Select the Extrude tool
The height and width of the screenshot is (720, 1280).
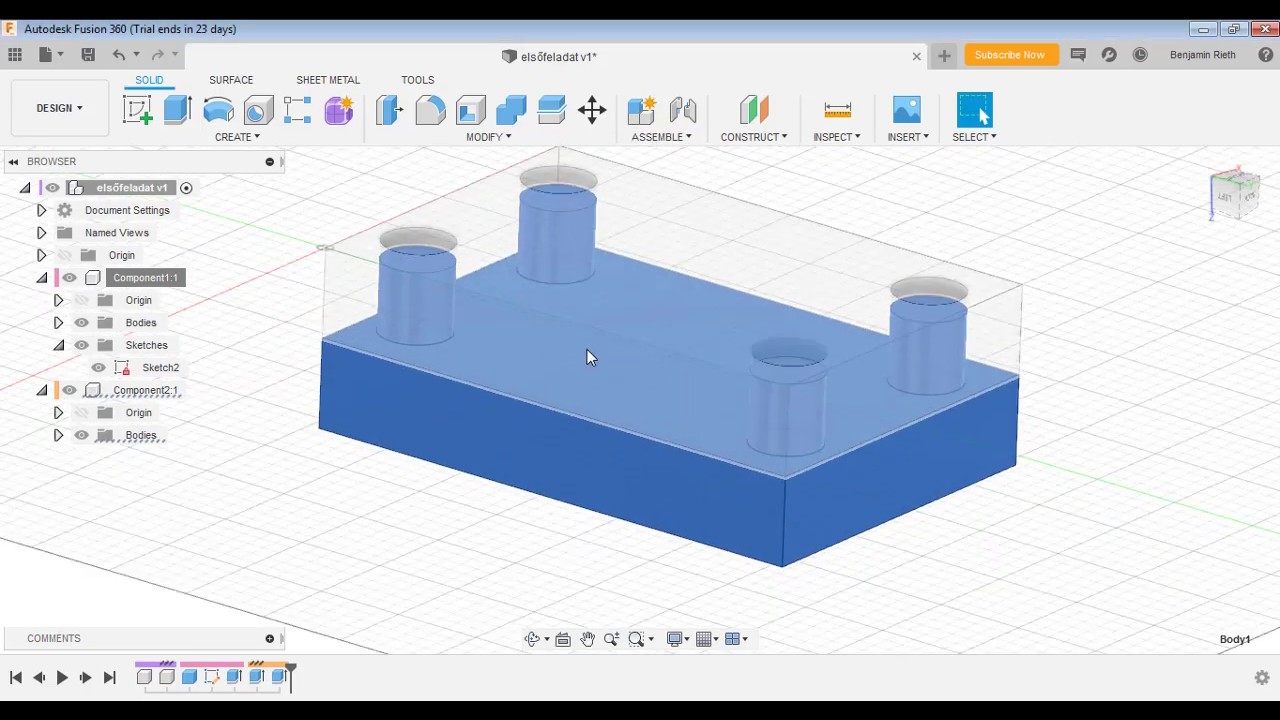point(177,110)
